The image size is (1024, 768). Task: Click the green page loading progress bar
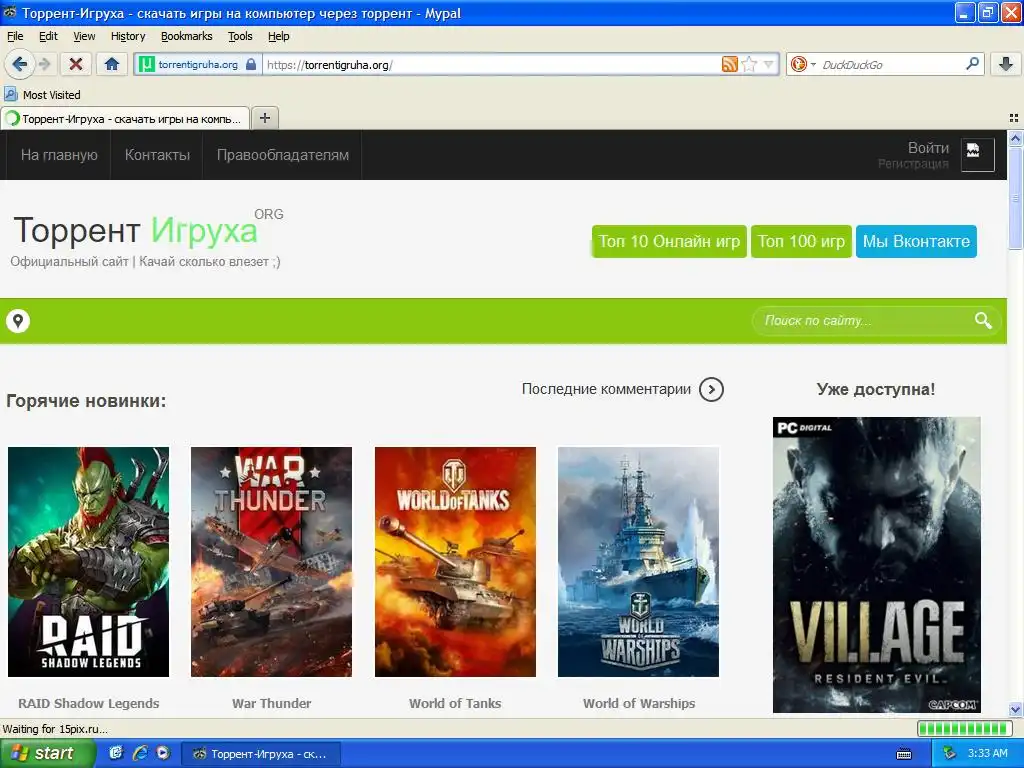tap(963, 728)
